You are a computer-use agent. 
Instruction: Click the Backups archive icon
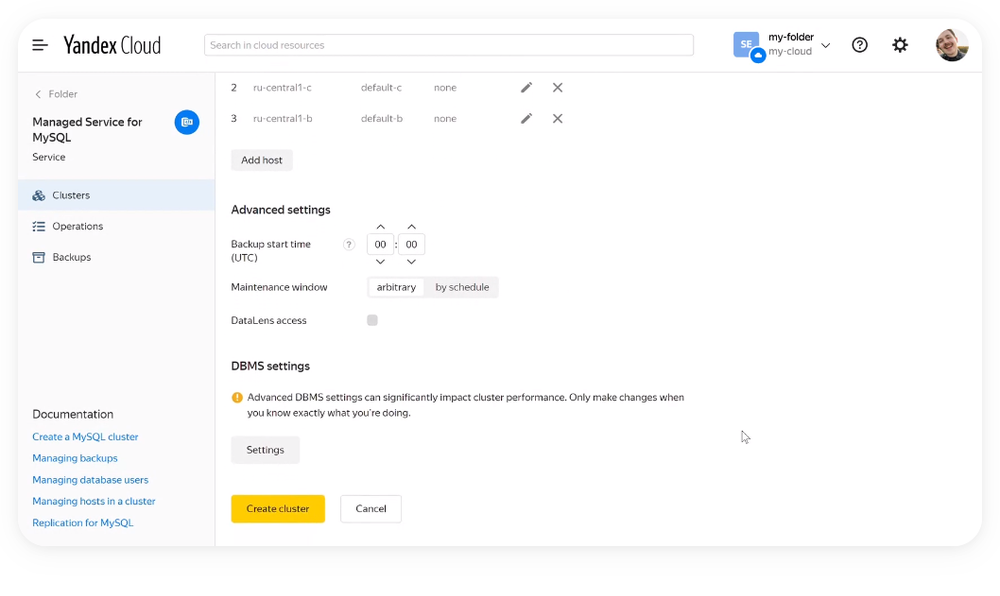39,257
